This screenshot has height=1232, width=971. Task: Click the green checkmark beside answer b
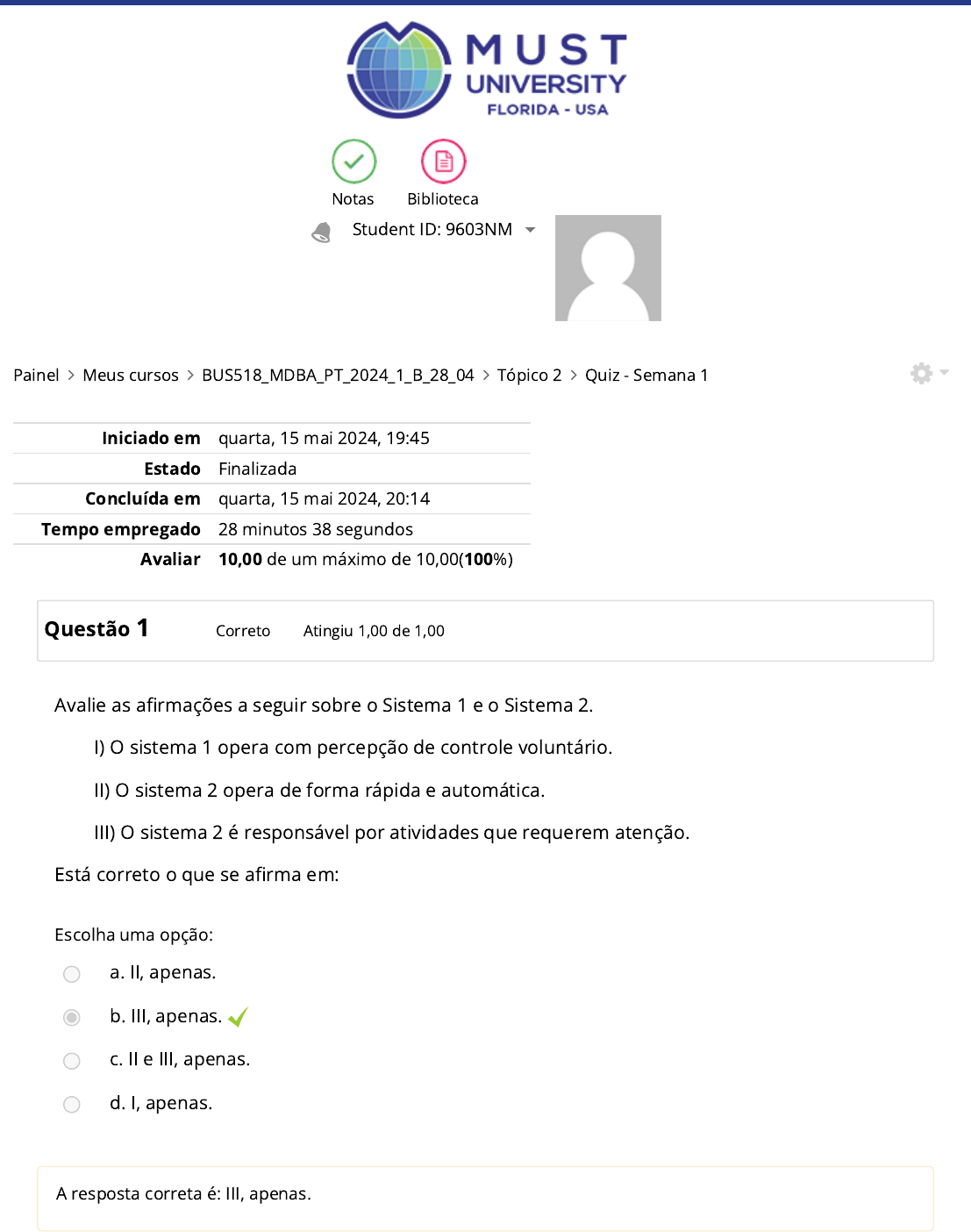tap(238, 1017)
